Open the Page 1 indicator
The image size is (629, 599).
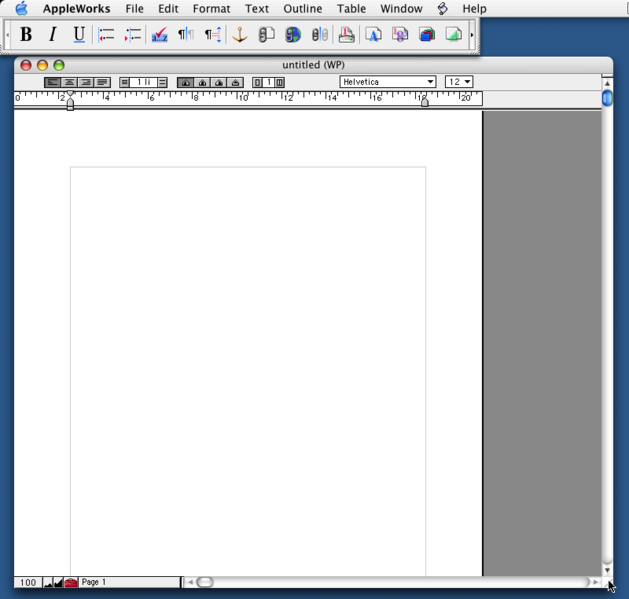tap(129, 582)
